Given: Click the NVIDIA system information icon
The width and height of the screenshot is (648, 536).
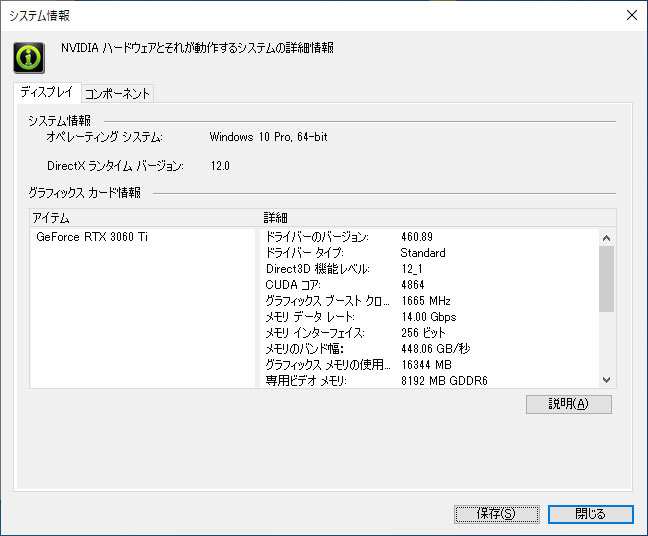Looking at the screenshot, I should coord(29,56).
